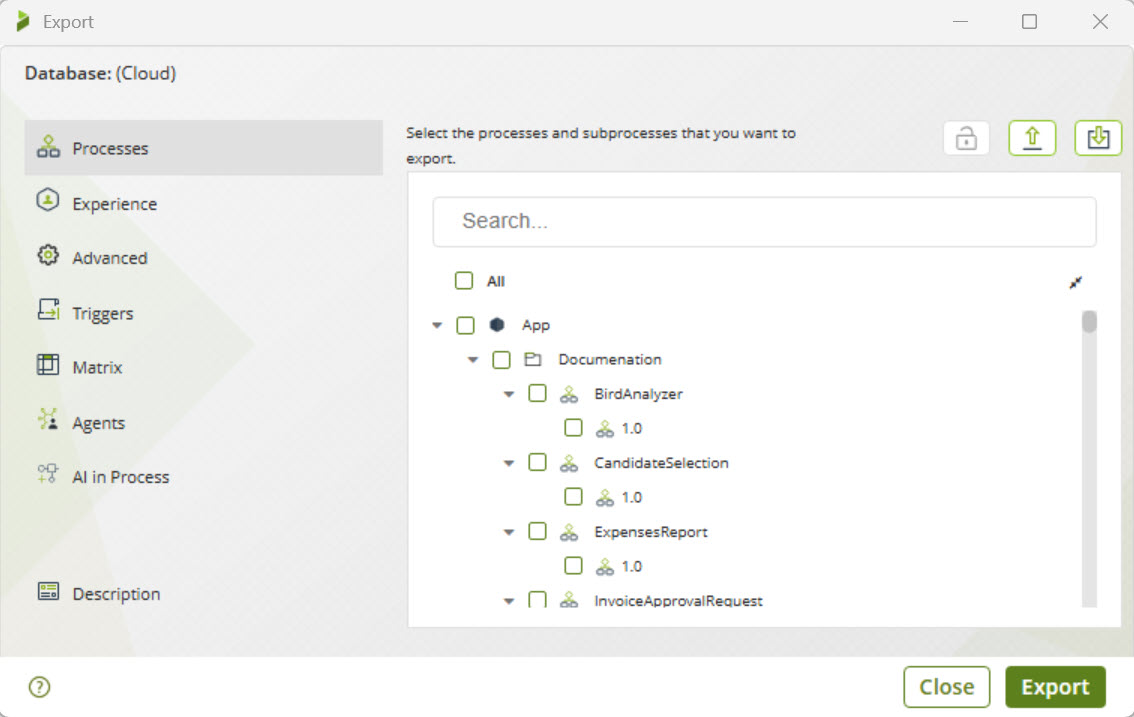Click the process list scrollbar thumb

point(1089,321)
